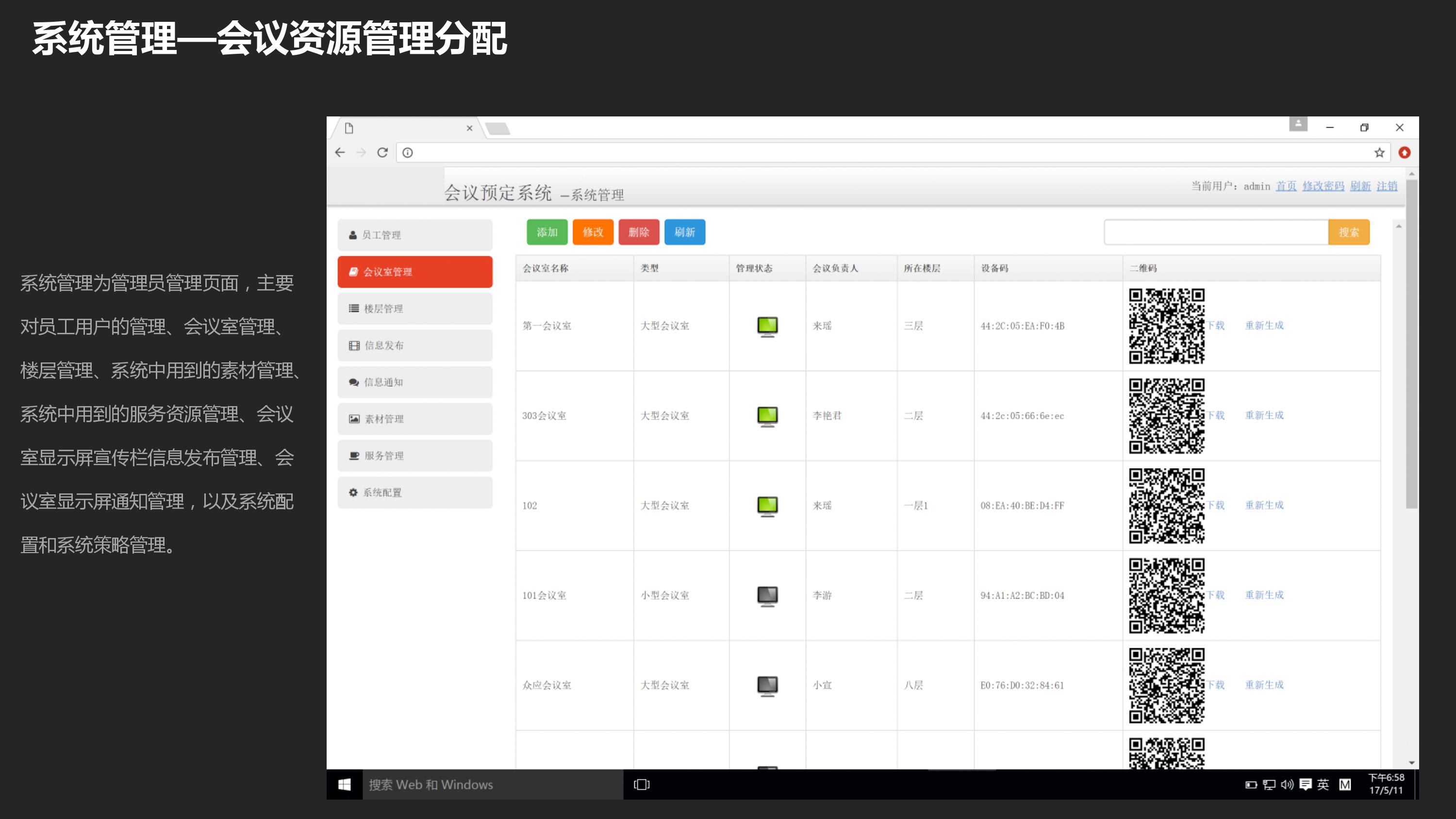
Task: Open action center notification icon
Action: pos(1305,785)
